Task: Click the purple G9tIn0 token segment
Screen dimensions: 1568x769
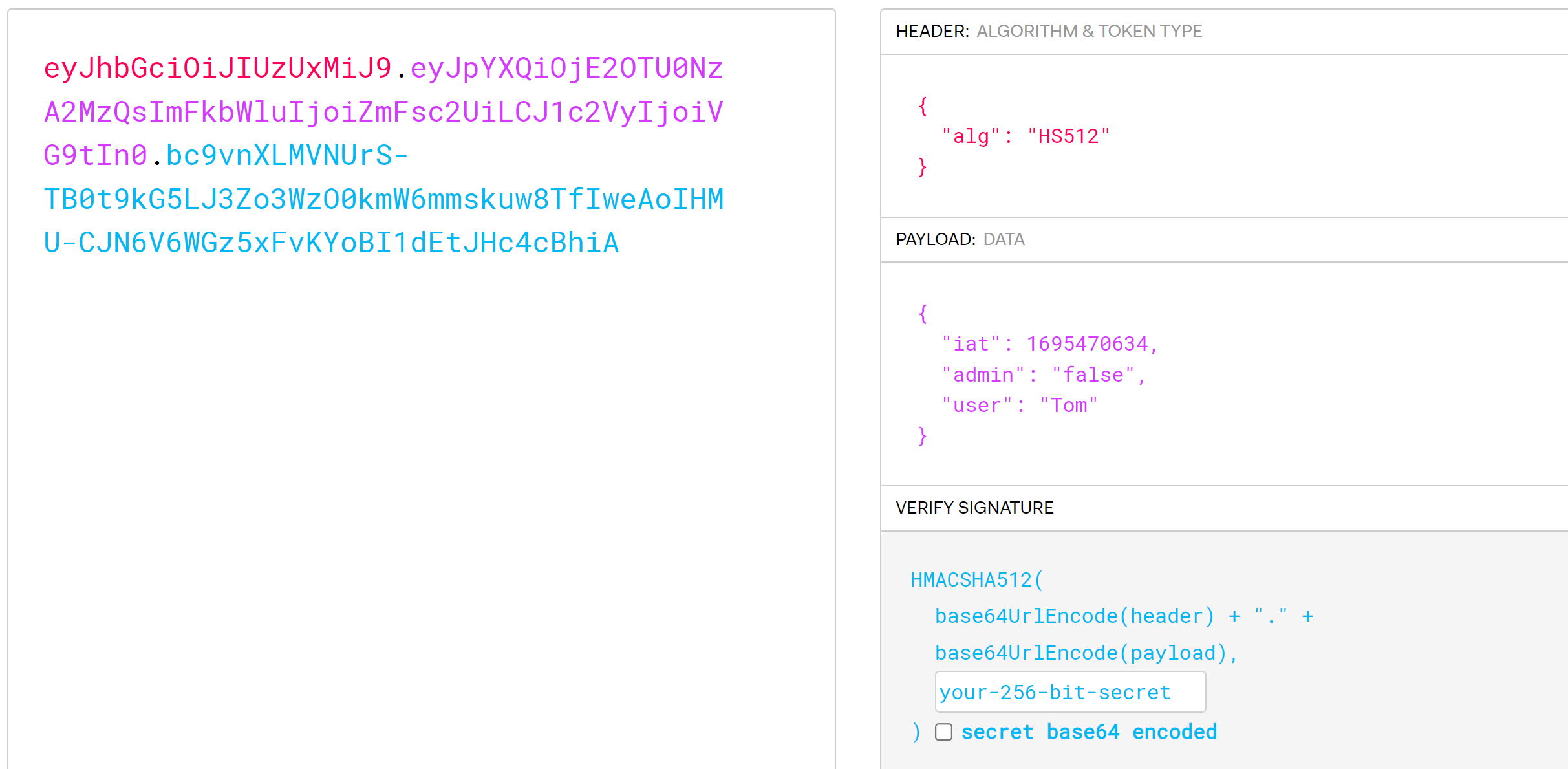Action: tap(96, 156)
